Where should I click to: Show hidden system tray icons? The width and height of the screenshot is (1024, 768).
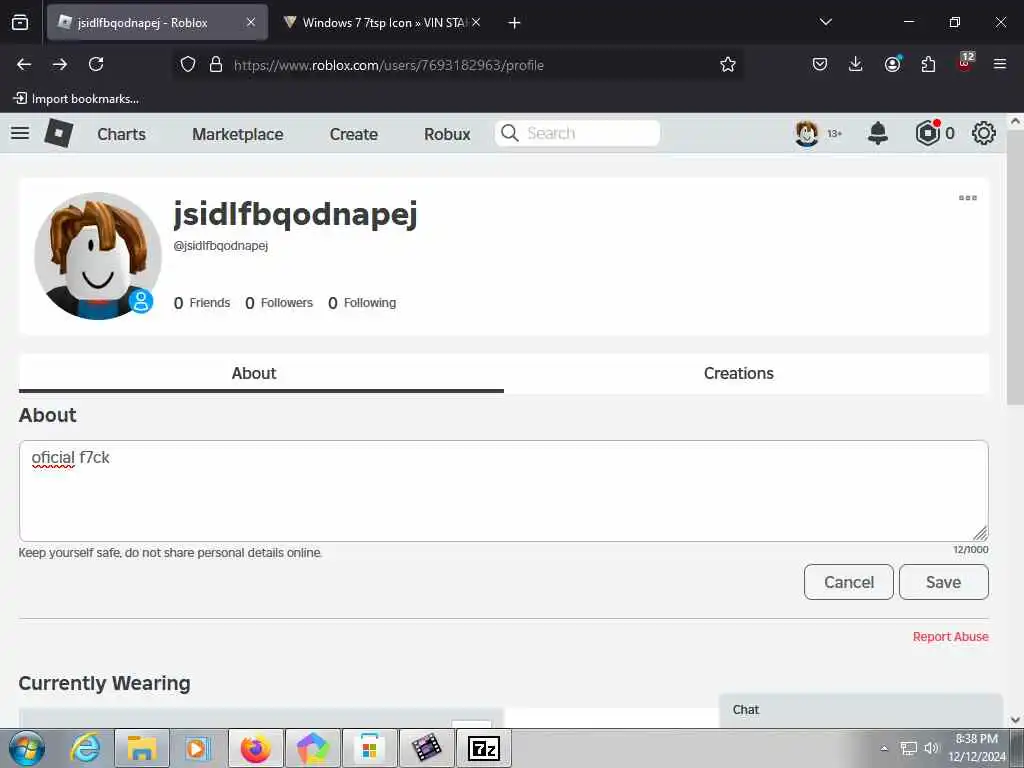tap(884, 748)
